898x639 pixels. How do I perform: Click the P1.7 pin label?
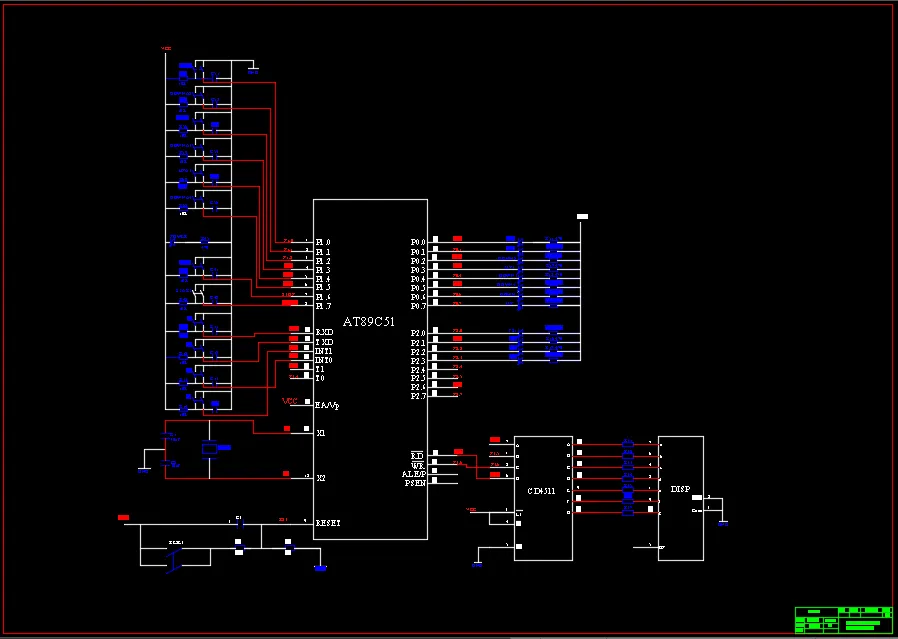tap(324, 306)
